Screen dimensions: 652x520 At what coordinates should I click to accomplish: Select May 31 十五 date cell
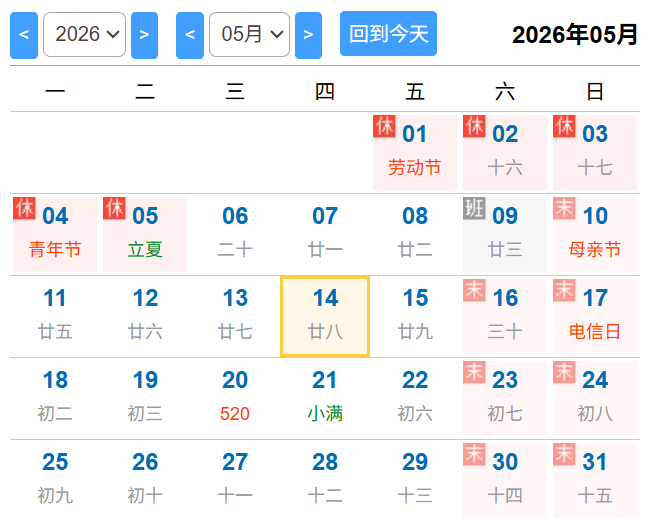[x=595, y=480]
